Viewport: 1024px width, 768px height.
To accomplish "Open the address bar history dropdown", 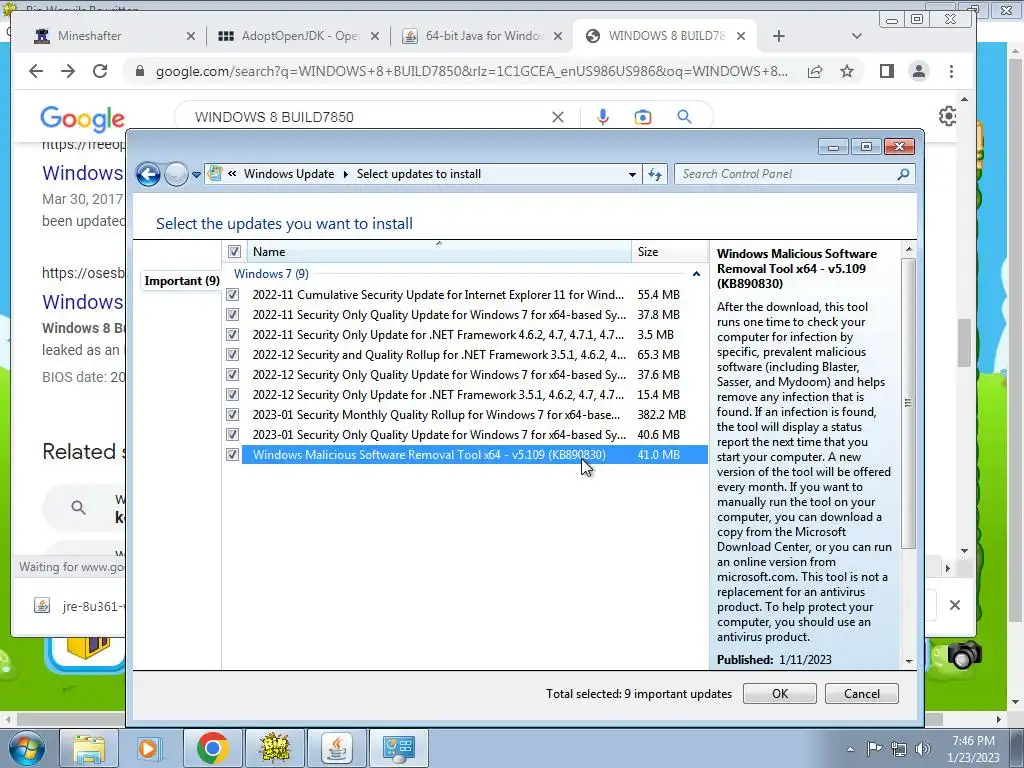I will tap(632, 174).
